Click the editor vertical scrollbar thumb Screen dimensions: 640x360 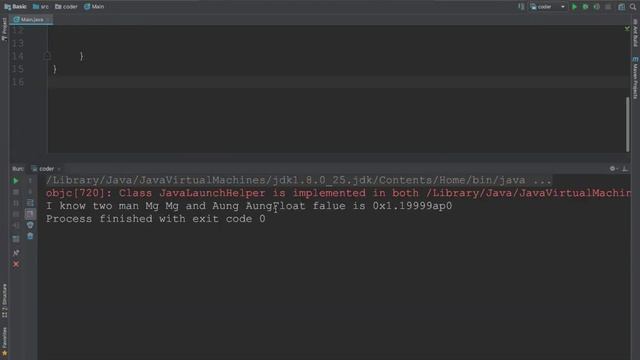coord(627,124)
